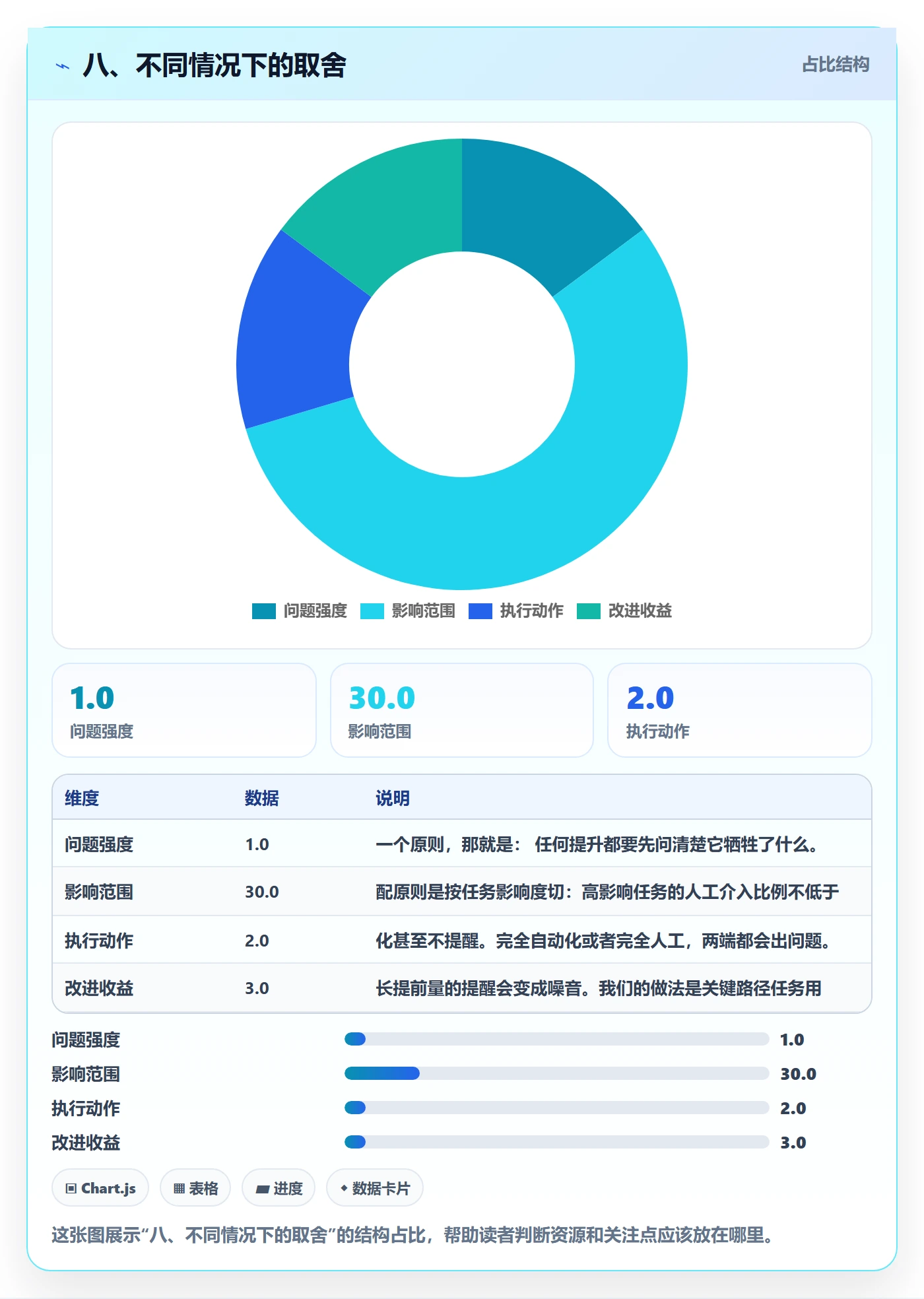The height and width of the screenshot is (1299, 924).
Task: Click the 影响范围 progress bar
Action: (556, 1074)
